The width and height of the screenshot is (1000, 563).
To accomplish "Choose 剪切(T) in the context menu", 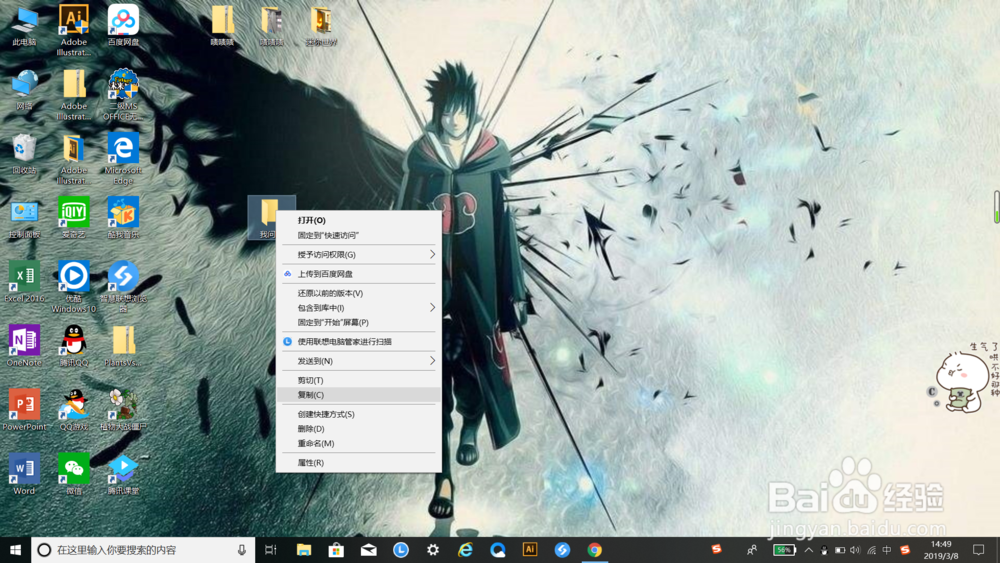I will 358,380.
